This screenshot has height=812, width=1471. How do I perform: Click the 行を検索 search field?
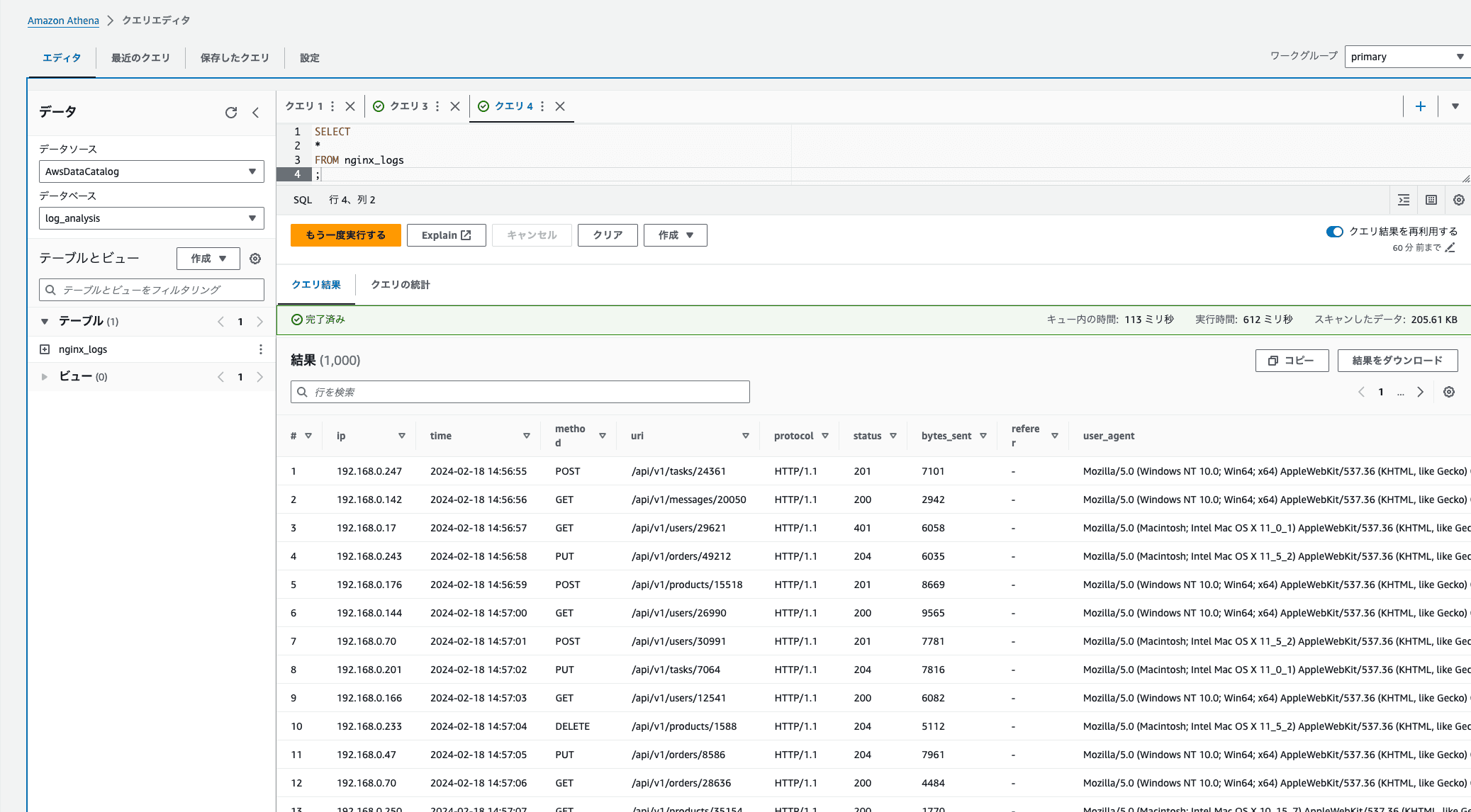[520, 392]
